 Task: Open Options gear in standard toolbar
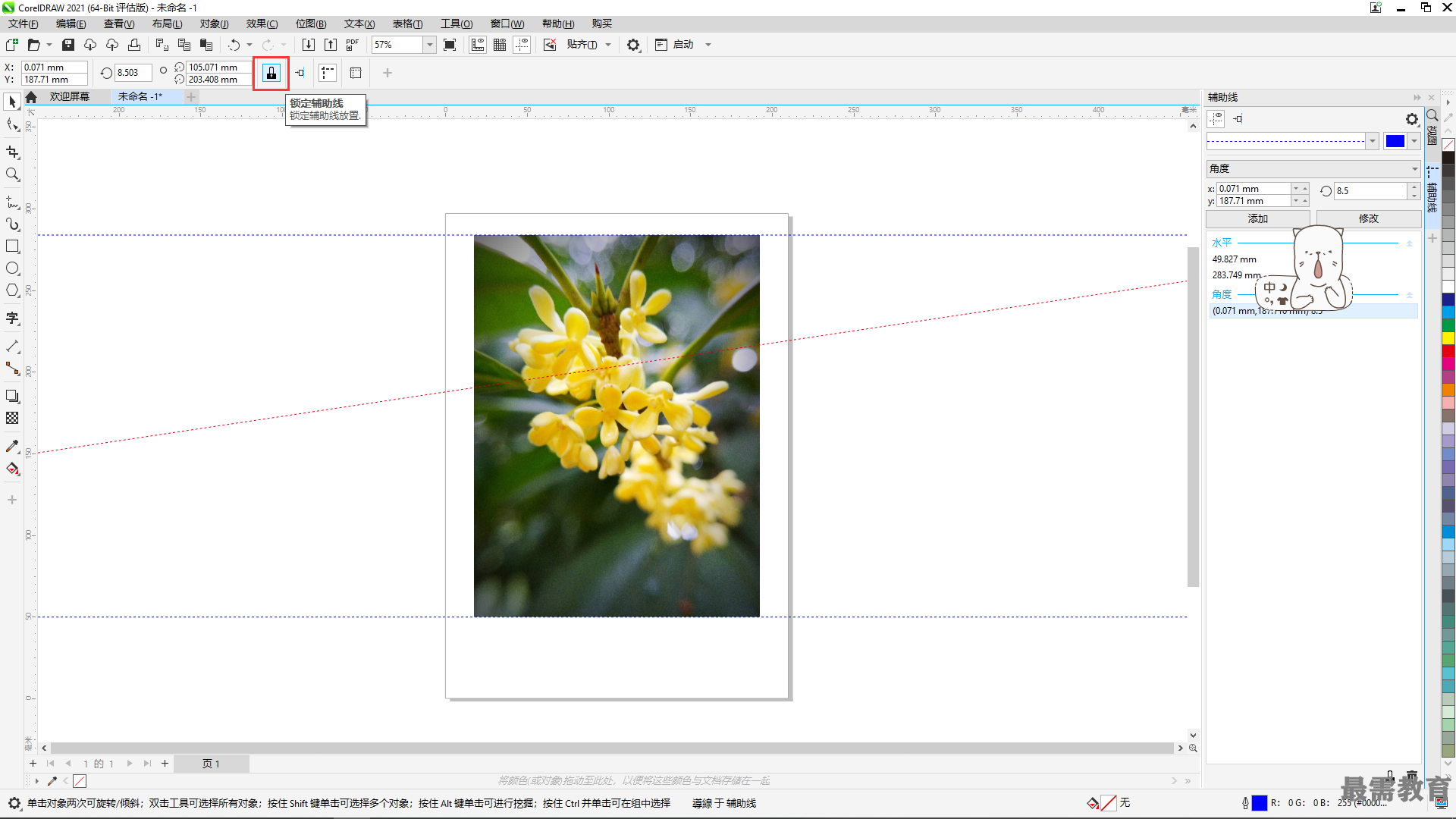633,45
